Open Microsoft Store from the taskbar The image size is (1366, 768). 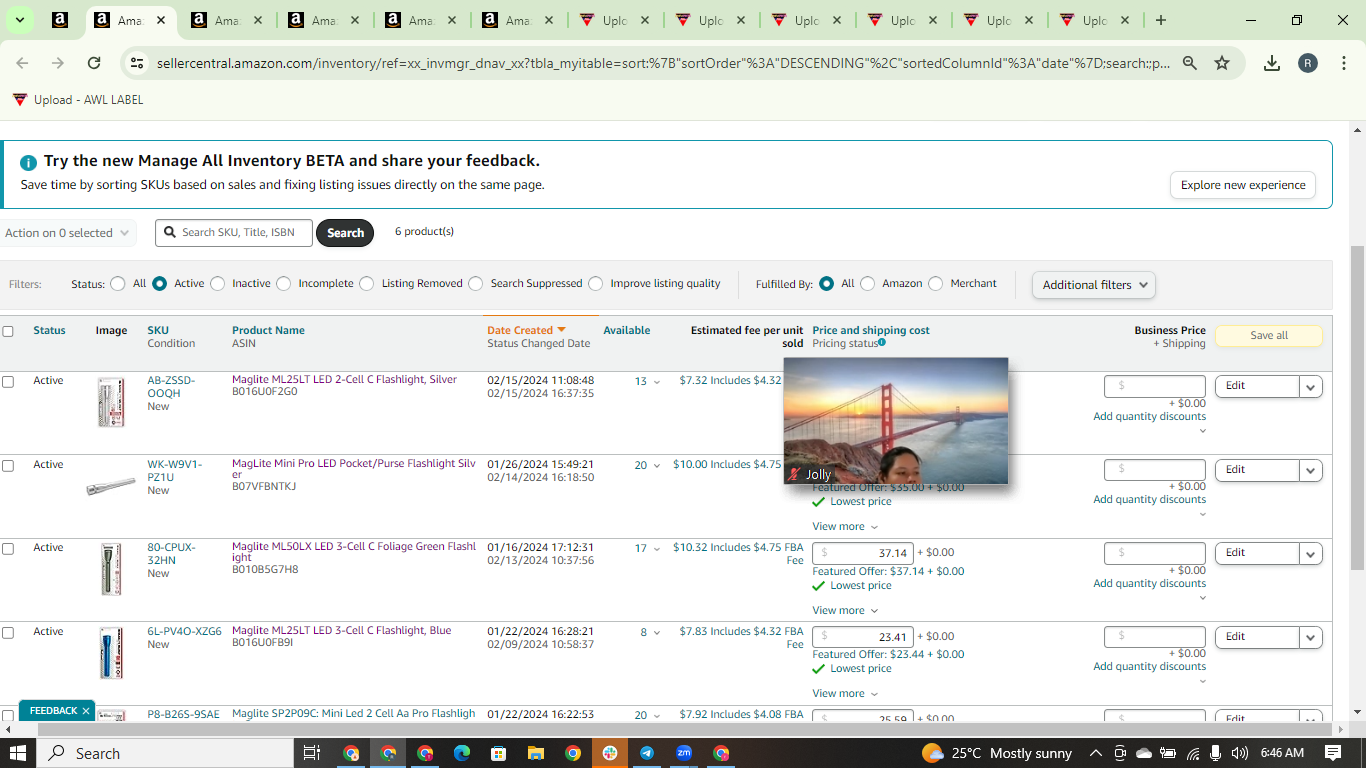point(499,753)
